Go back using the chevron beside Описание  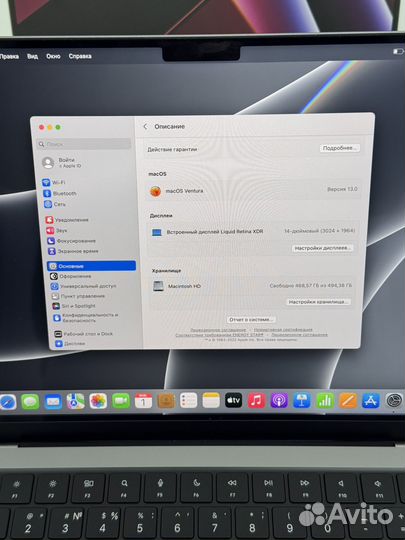pos(145,126)
